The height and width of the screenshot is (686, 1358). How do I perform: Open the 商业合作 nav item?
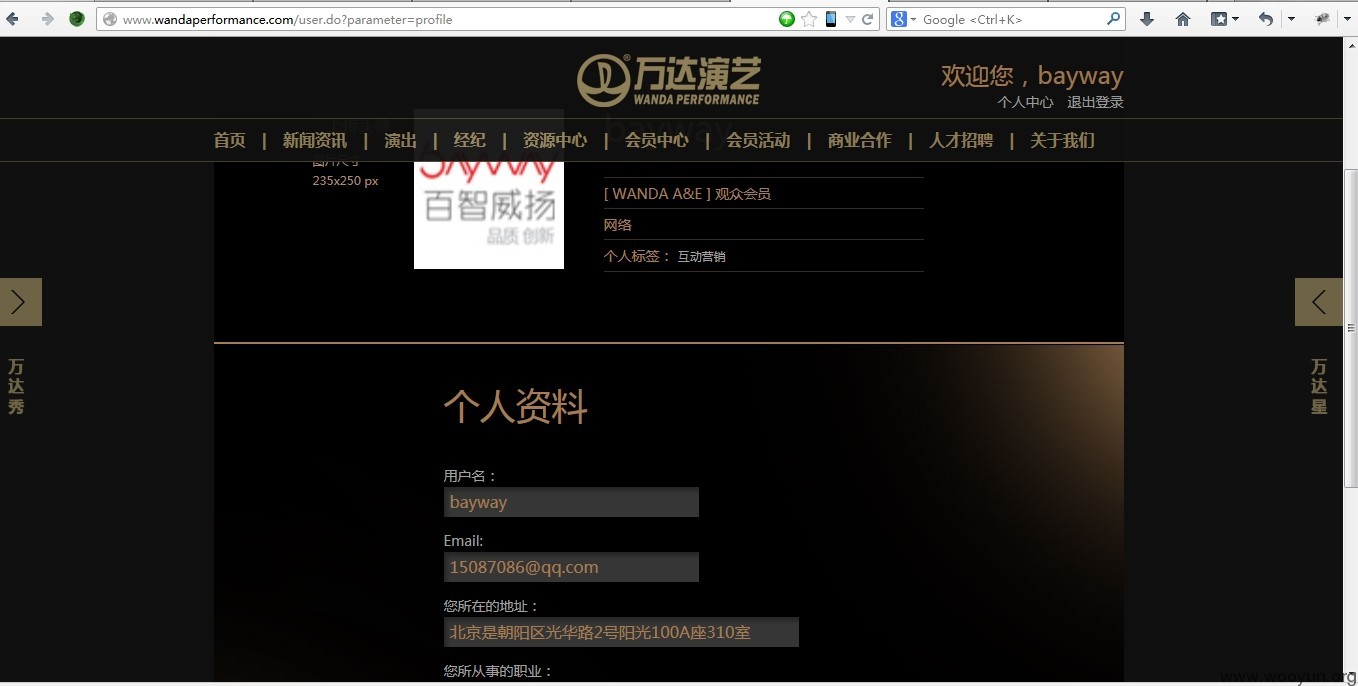pyautogui.click(x=859, y=140)
